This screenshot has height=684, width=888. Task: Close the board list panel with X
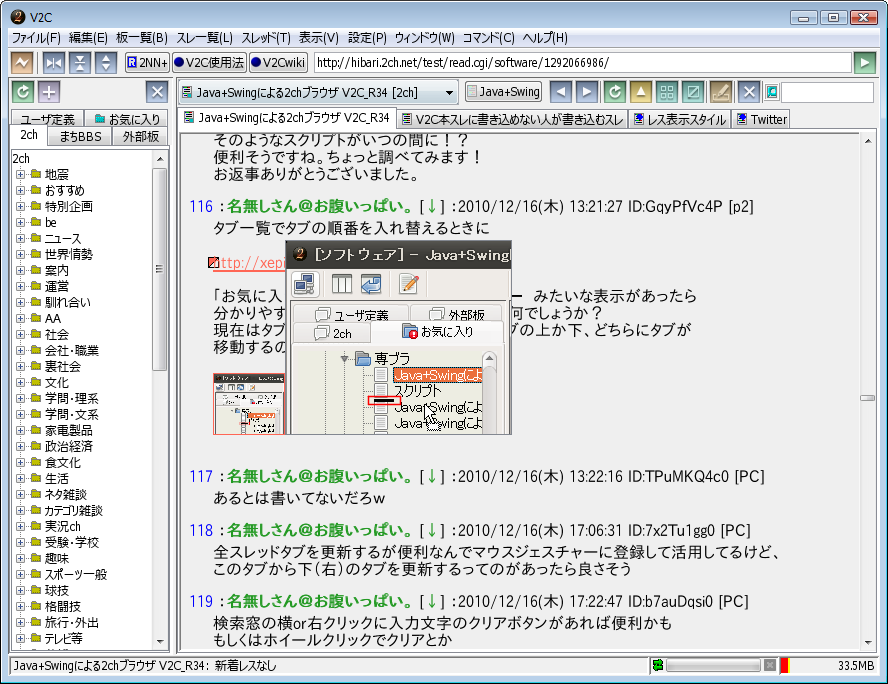click(x=157, y=92)
